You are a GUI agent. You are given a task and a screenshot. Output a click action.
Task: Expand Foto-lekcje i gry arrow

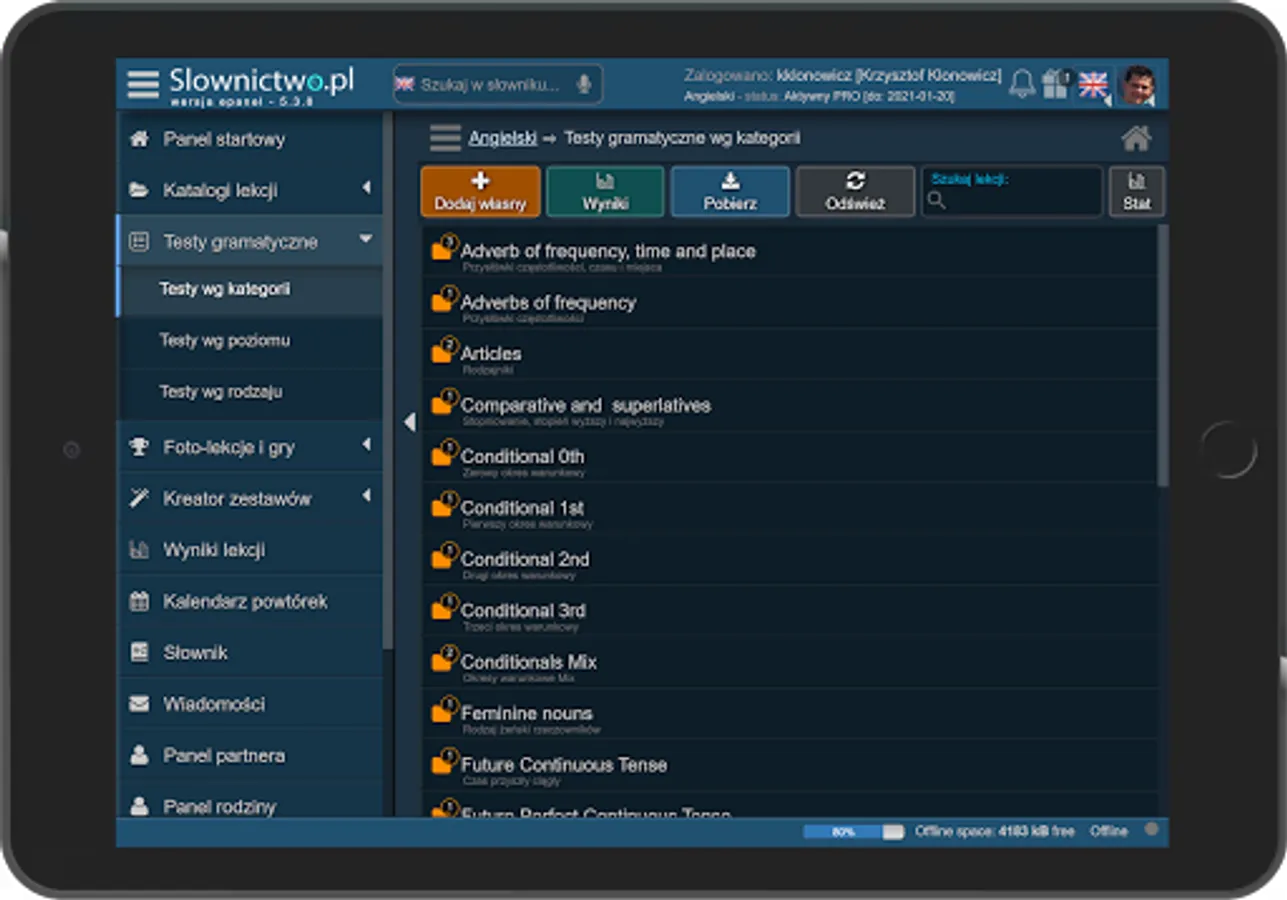tap(366, 445)
